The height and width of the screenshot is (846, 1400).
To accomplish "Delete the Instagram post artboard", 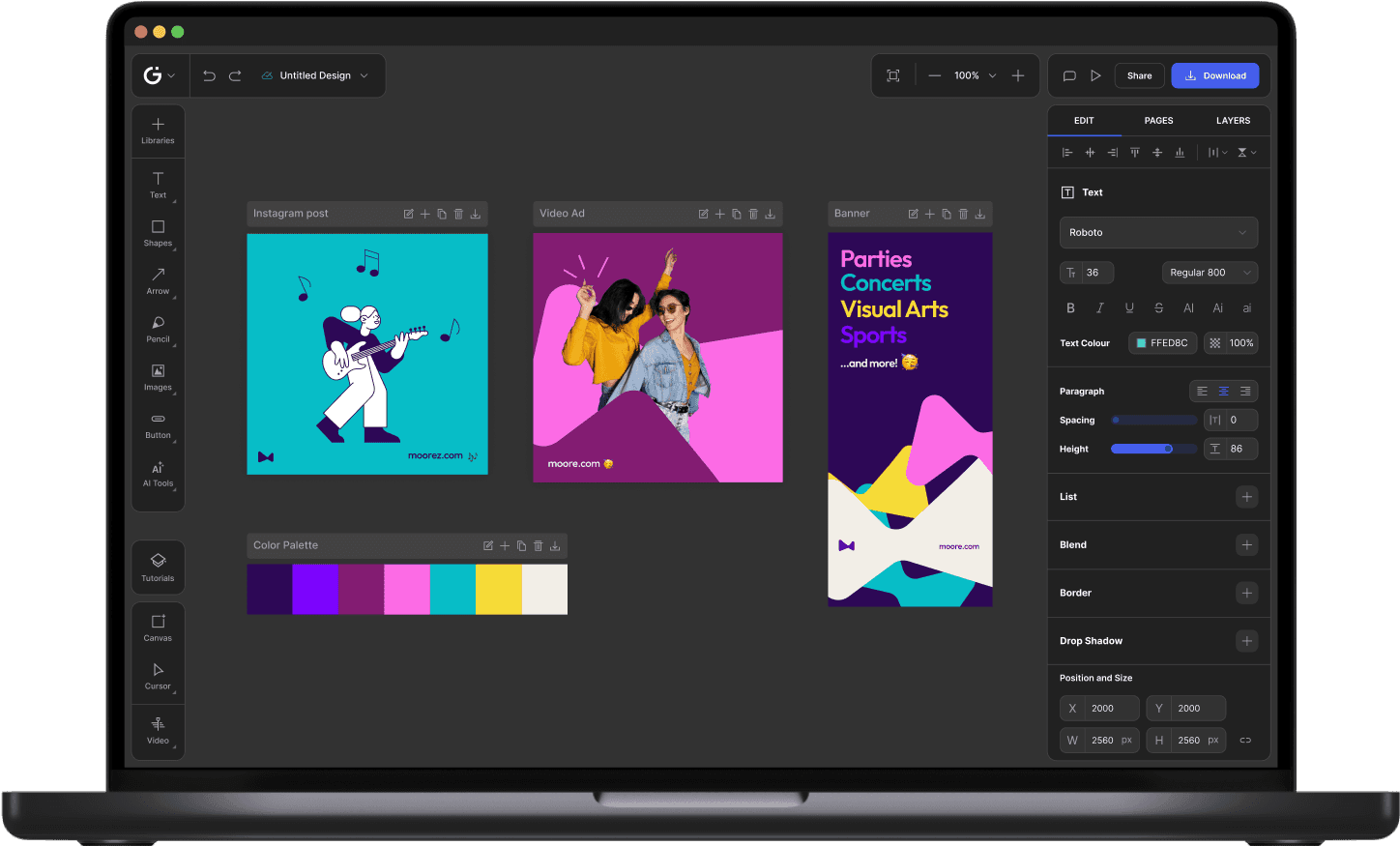I will pos(458,214).
